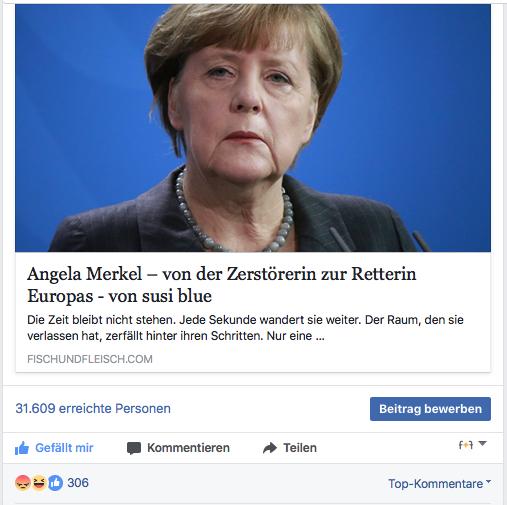The width and height of the screenshot is (507, 505).
Task: Click the Gefällt mir text label
Action: pyautogui.click(x=64, y=448)
